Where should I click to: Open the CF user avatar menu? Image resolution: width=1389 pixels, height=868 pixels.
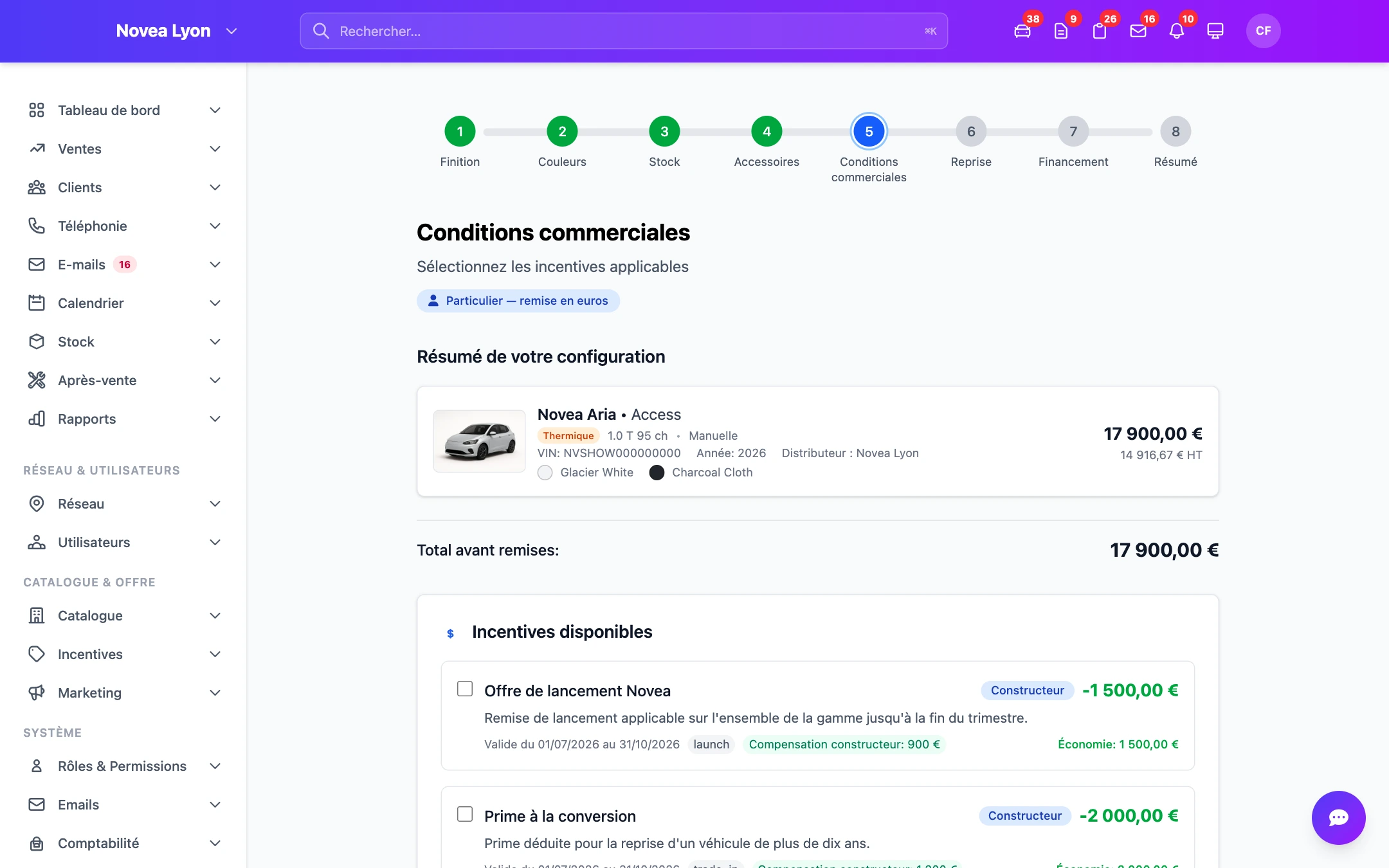coord(1263,31)
